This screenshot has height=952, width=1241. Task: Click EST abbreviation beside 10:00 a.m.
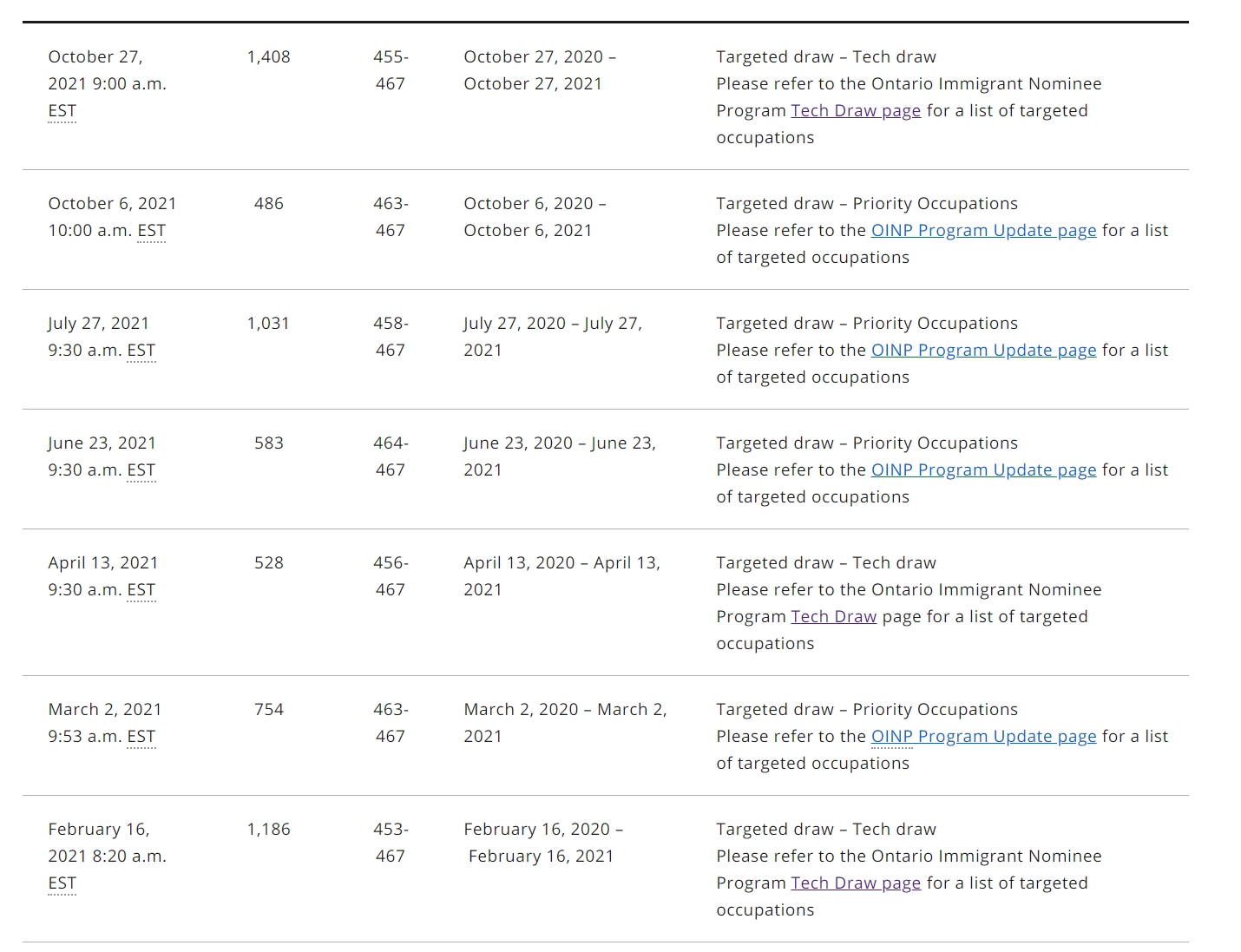(x=151, y=231)
